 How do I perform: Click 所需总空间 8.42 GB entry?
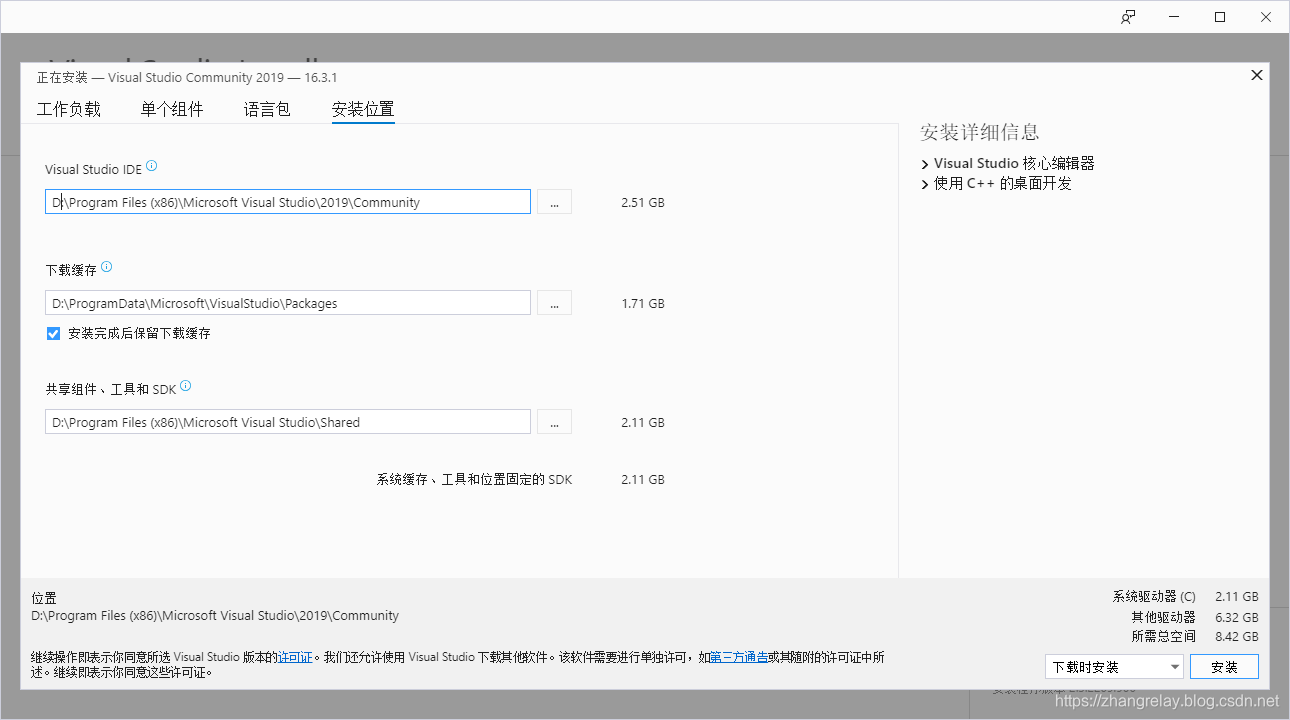tap(1195, 636)
